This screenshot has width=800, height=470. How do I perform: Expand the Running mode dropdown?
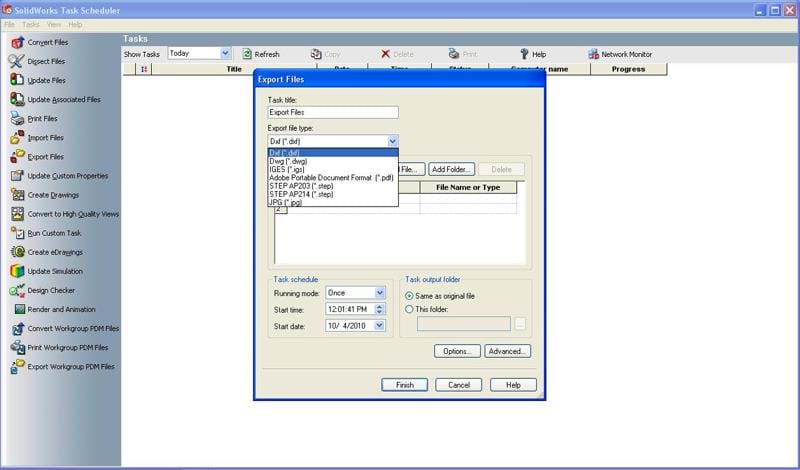[379, 293]
